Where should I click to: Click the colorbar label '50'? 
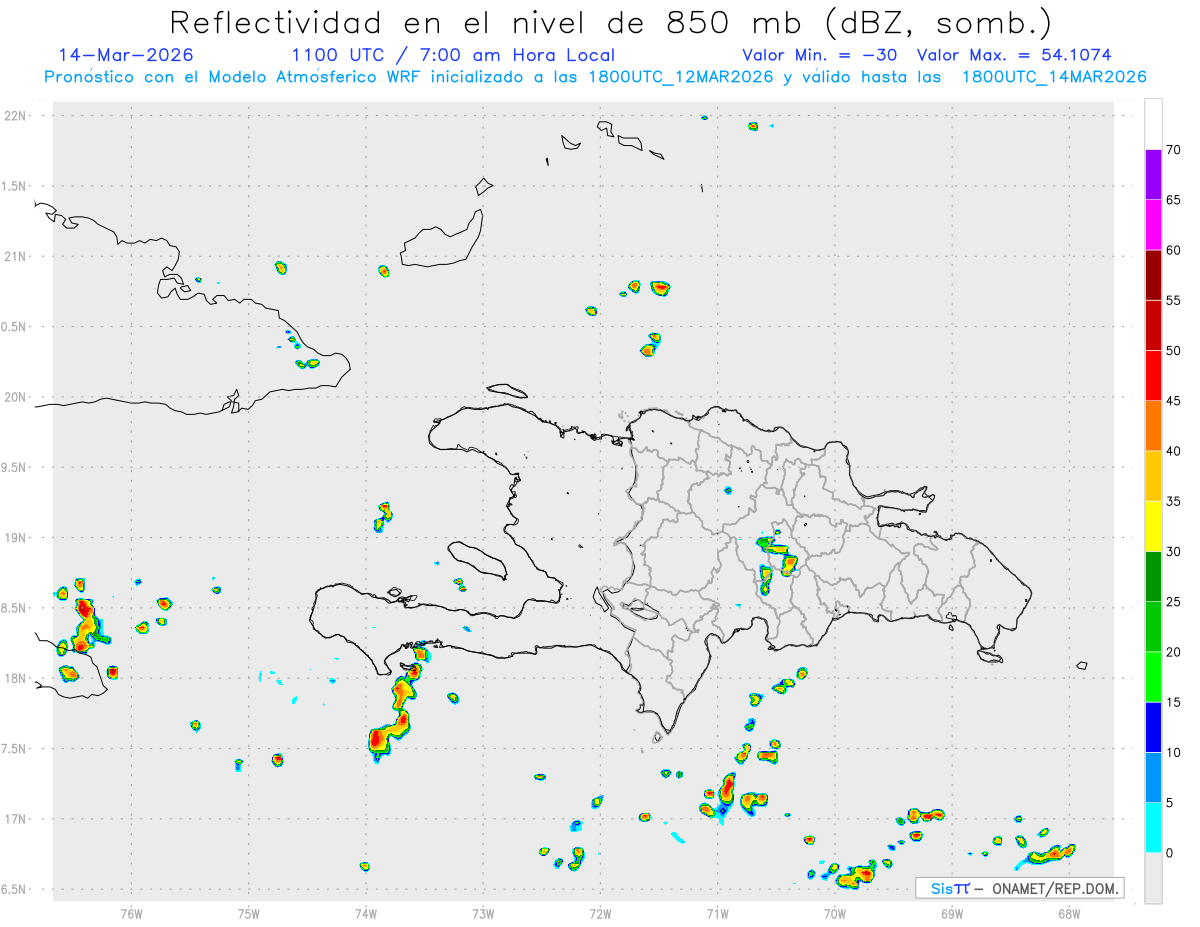pyautogui.click(x=1173, y=351)
